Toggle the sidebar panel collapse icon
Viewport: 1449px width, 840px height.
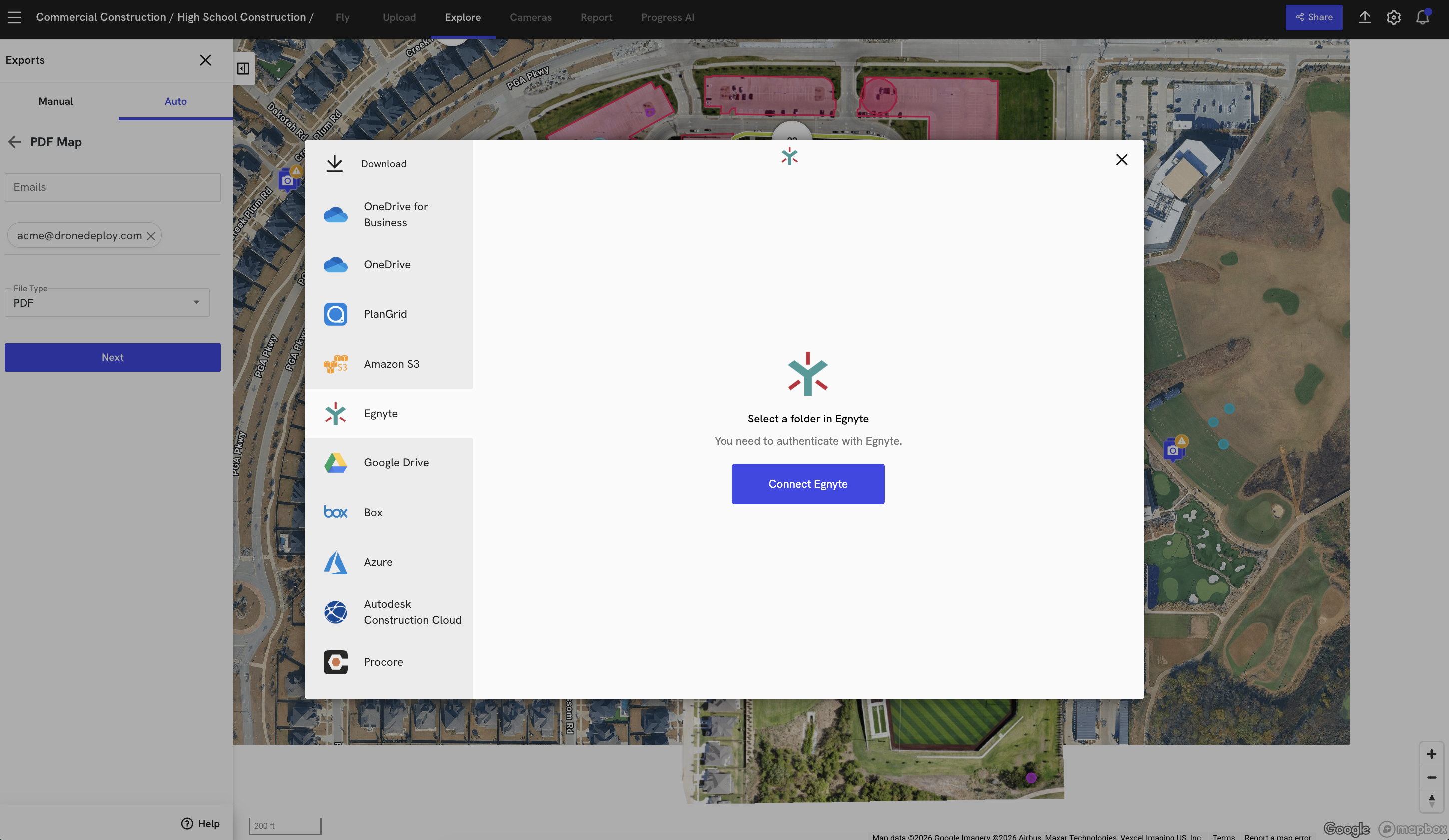click(x=243, y=69)
